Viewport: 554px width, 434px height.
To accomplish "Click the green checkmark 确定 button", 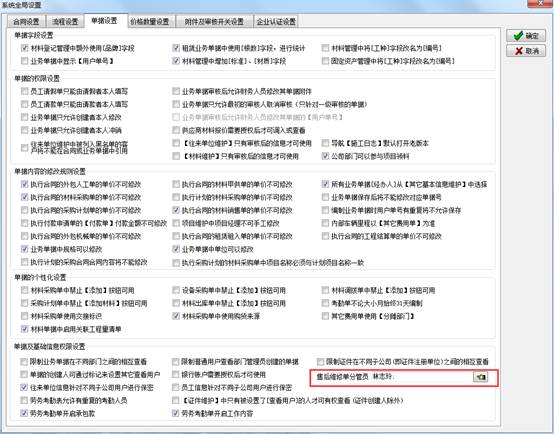I will [x=526, y=36].
